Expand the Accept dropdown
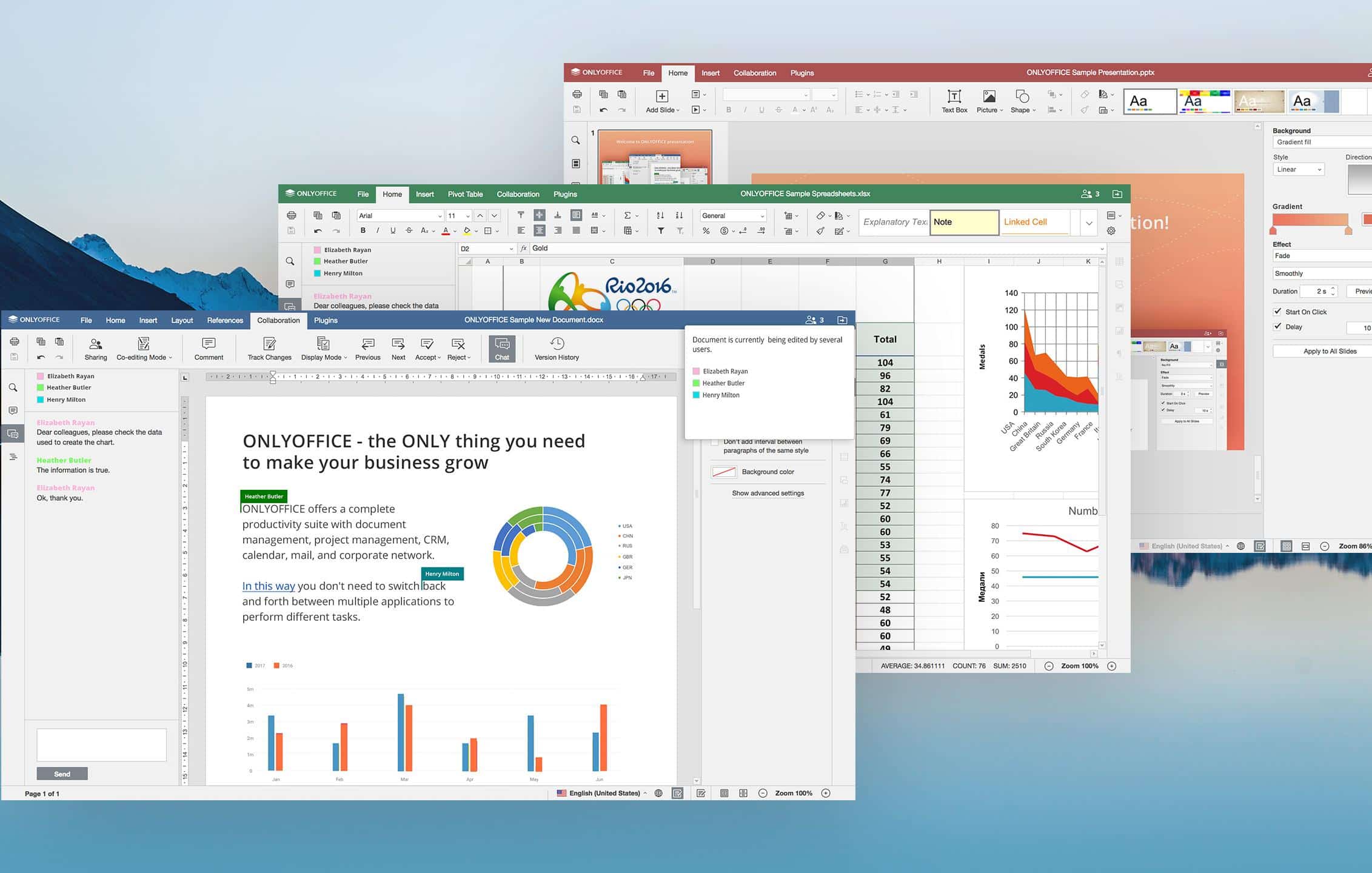The image size is (1372, 873). (427, 349)
